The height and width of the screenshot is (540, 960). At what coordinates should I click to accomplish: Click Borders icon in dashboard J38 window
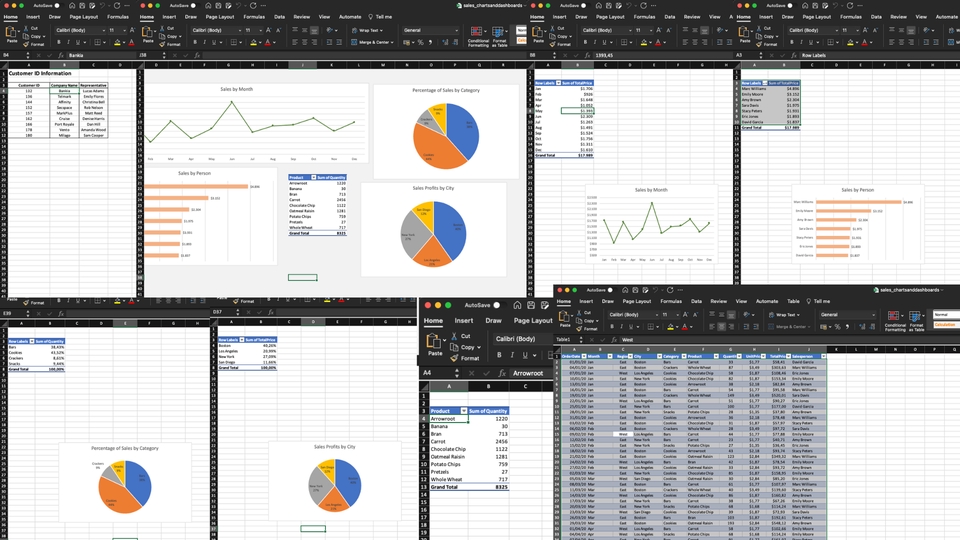234,42
